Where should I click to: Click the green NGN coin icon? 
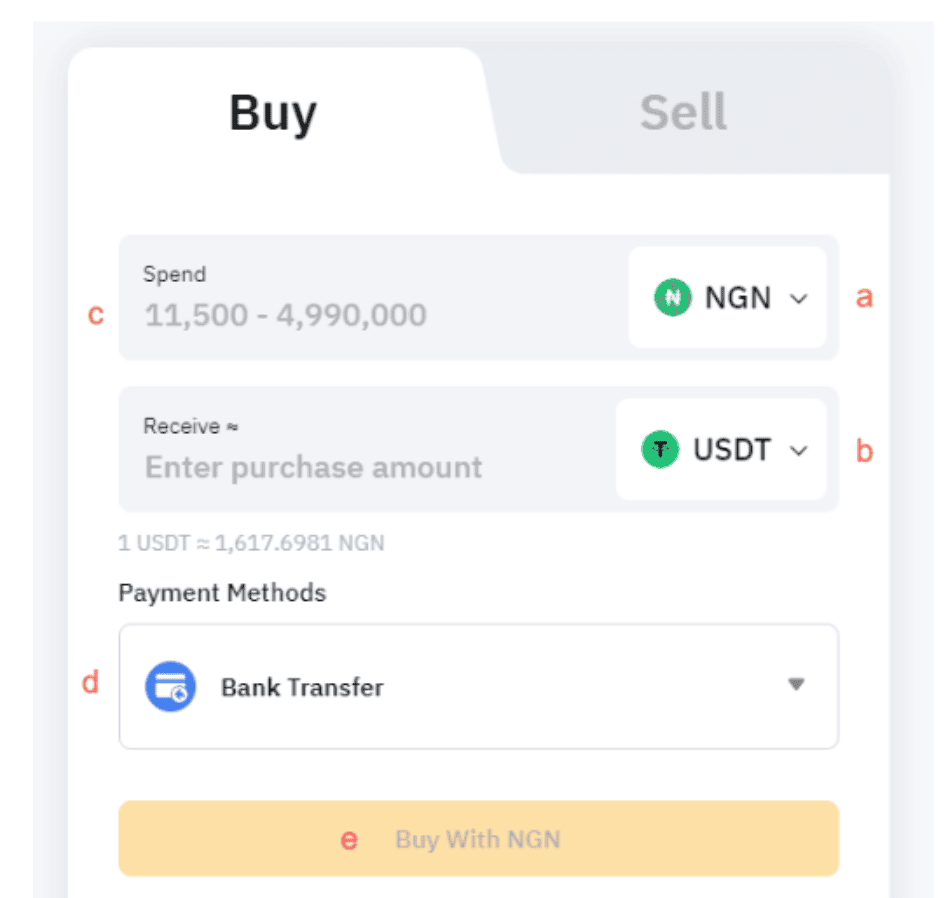click(673, 297)
